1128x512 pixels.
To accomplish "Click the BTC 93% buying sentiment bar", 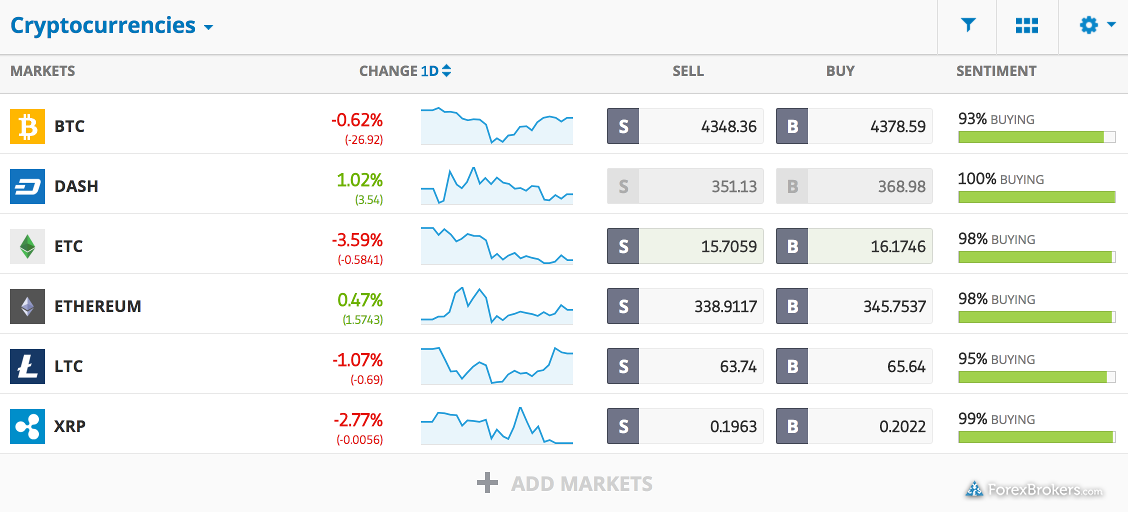I will click(1037, 137).
